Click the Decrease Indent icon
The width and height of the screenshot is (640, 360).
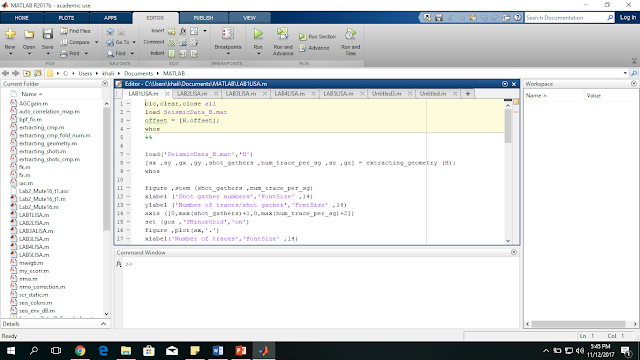(194, 53)
